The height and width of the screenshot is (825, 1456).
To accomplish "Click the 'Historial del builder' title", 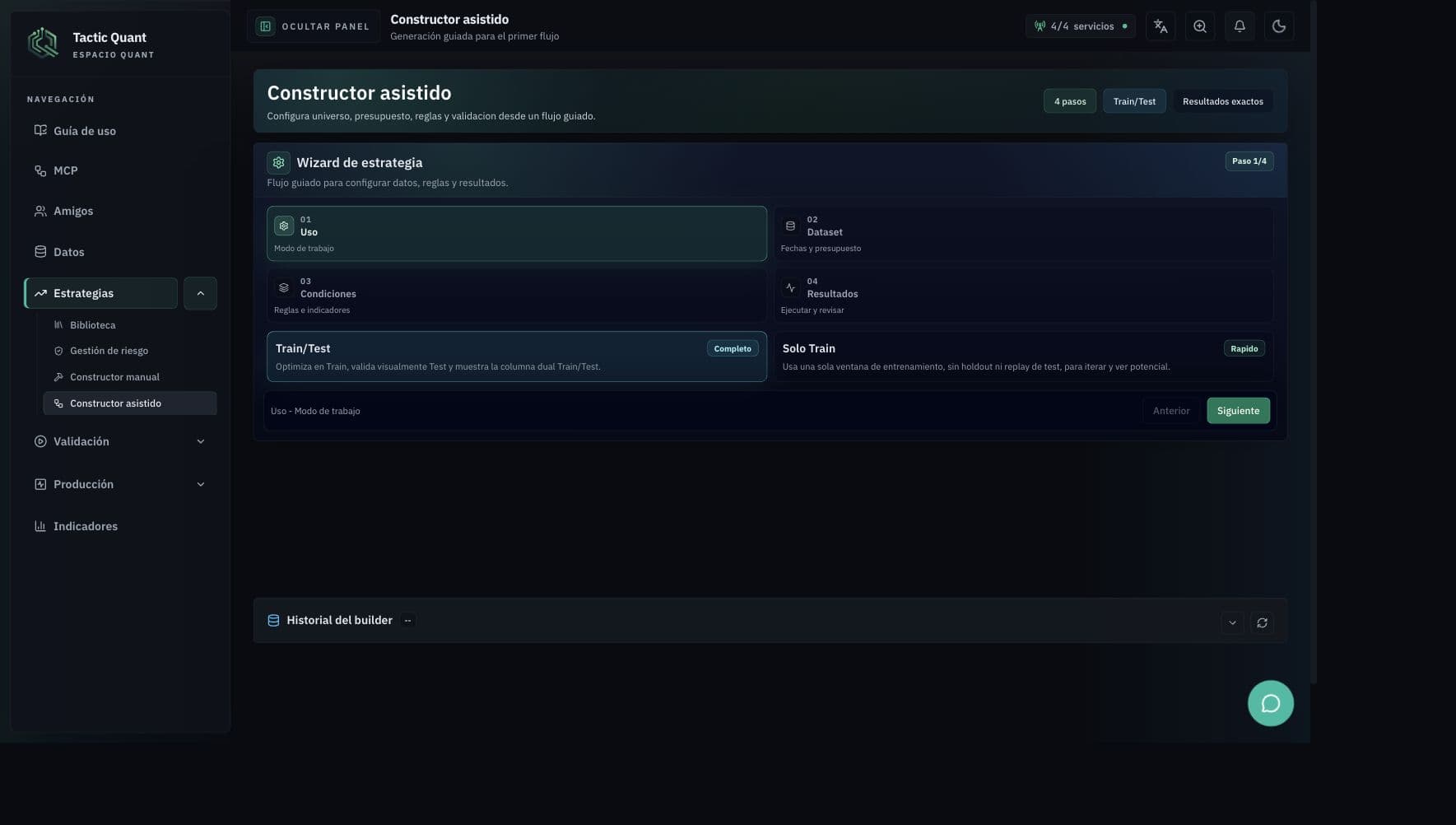I will click(339, 621).
